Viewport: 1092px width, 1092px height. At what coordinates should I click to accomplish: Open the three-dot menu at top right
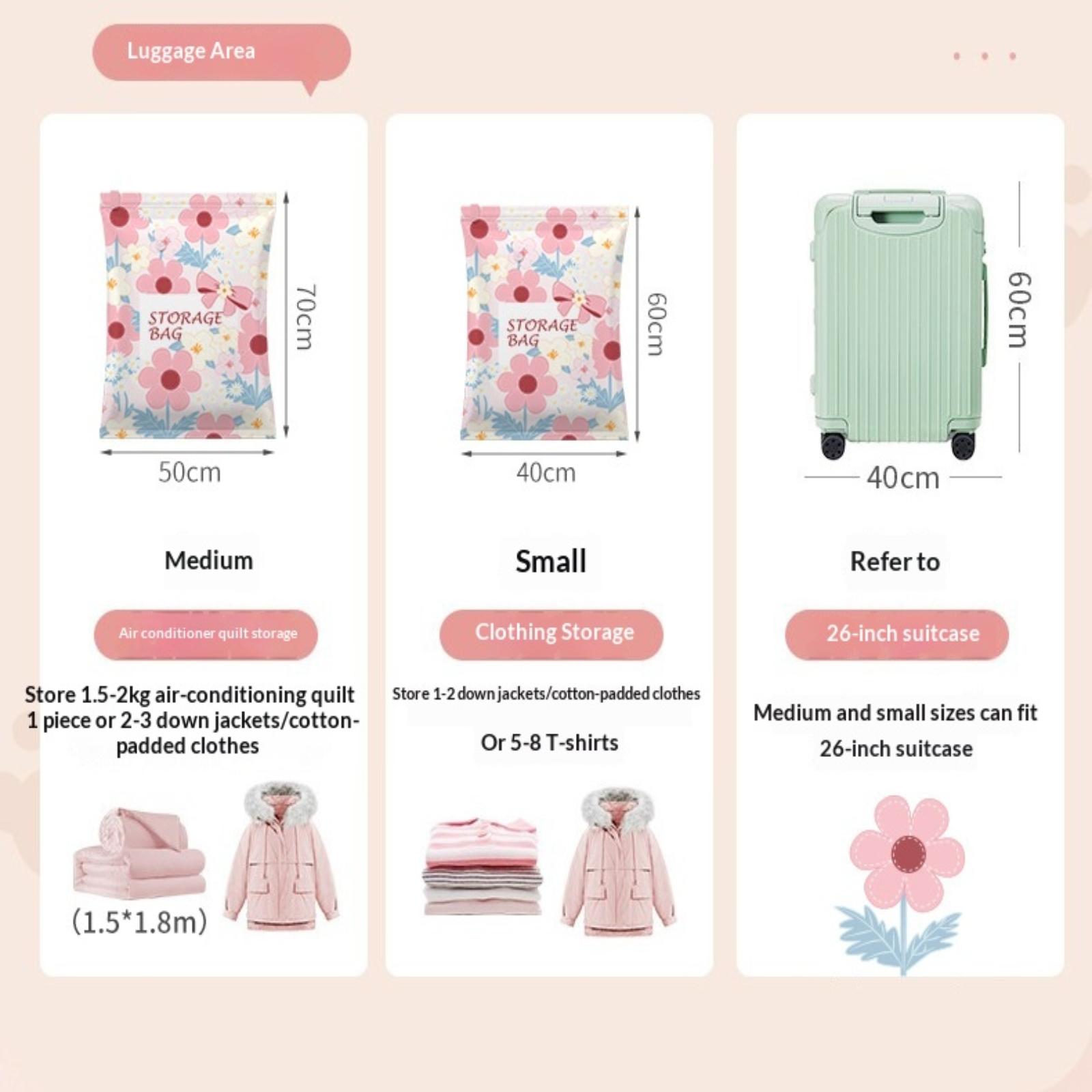(x=984, y=56)
